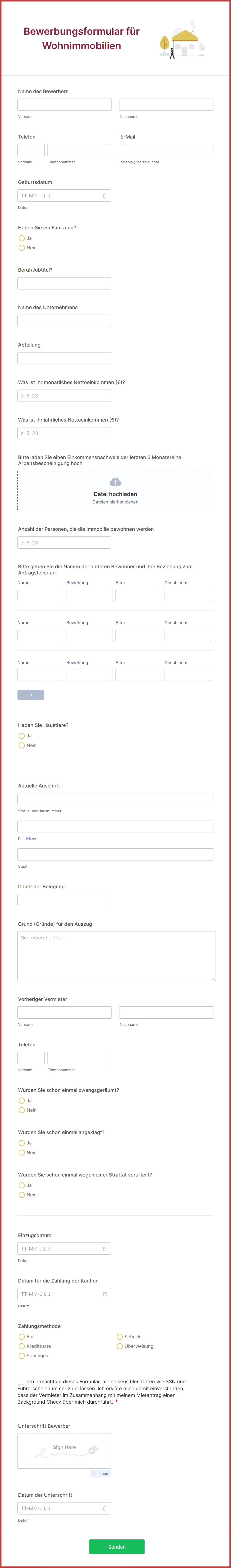
Task: Choose Bar as Zahlungsmethode
Action: click(21, 1337)
